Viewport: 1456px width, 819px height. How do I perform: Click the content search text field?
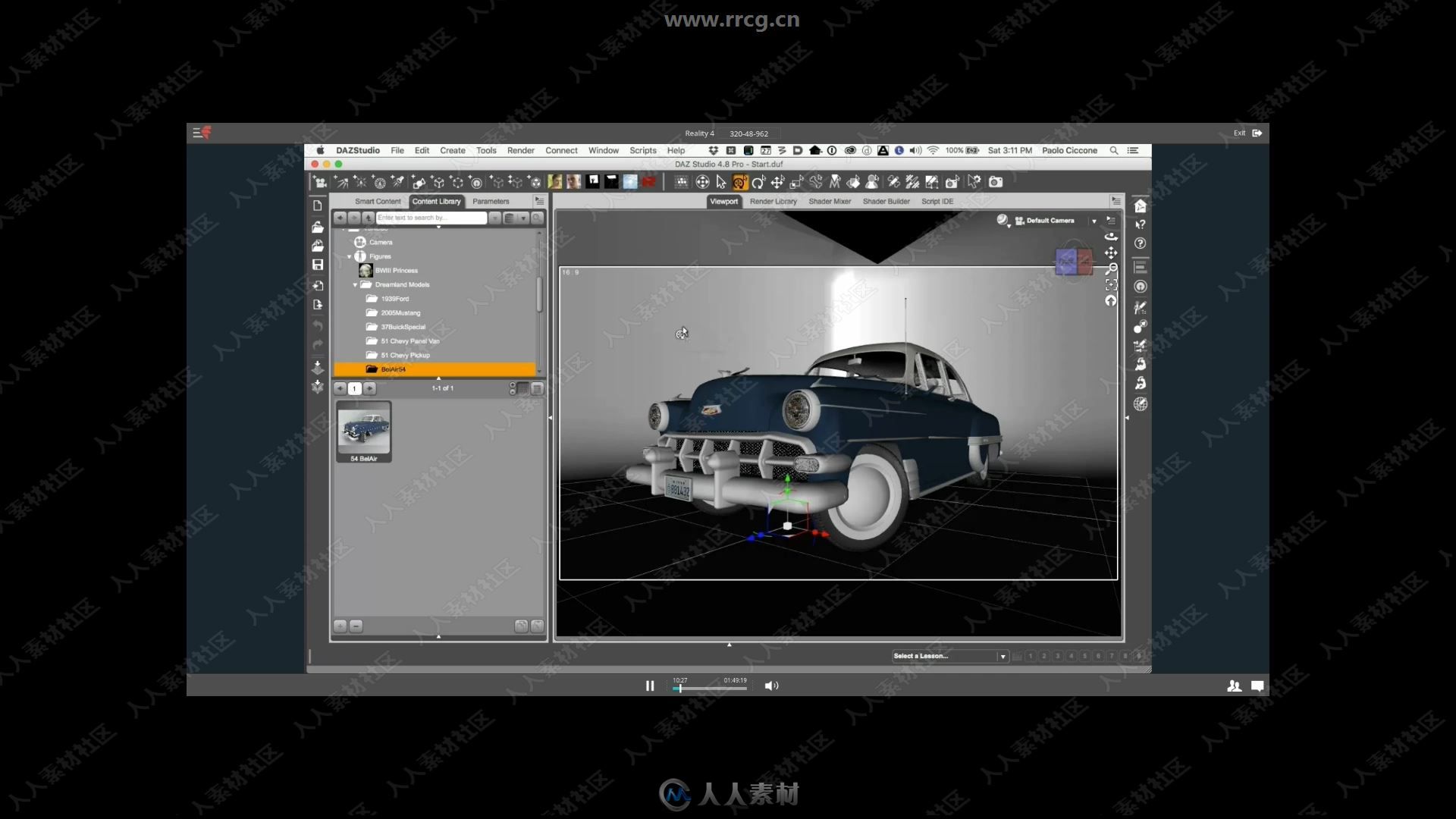[431, 218]
